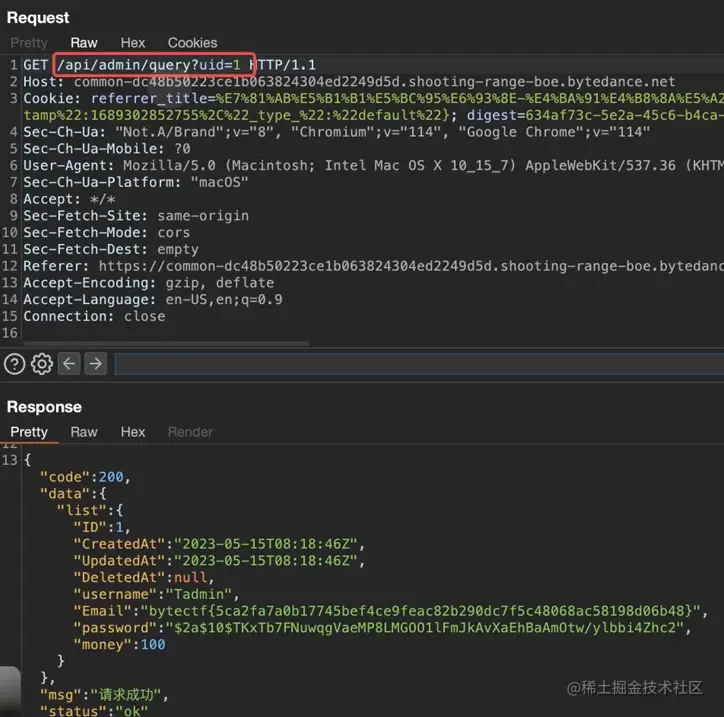Image resolution: width=724 pixels, height=717 pixels.
Task: Select the Response Pretty tab
Action: pyautogui.click(x=29, y=432)
